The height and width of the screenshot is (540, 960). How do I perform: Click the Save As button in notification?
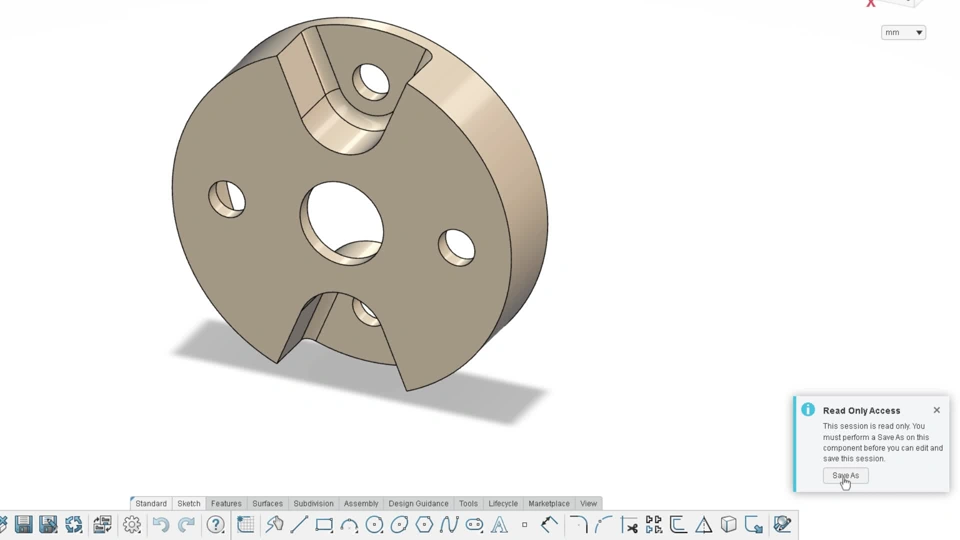(846, 476)
